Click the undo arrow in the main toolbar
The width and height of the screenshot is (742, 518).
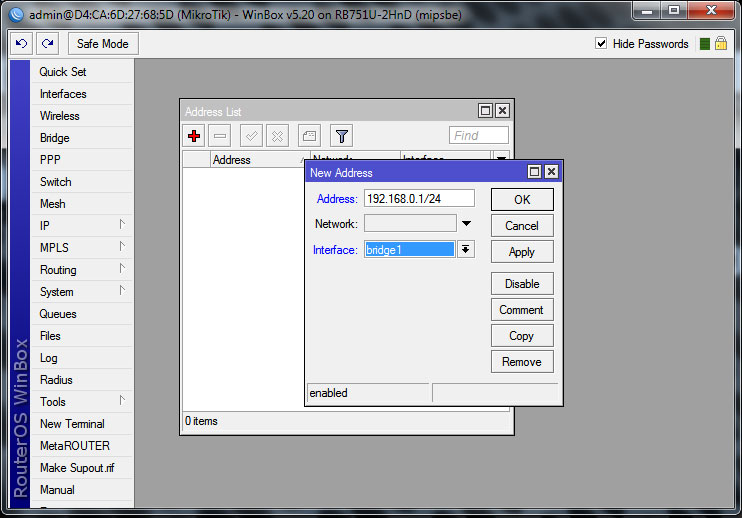(x=21, y=44)
